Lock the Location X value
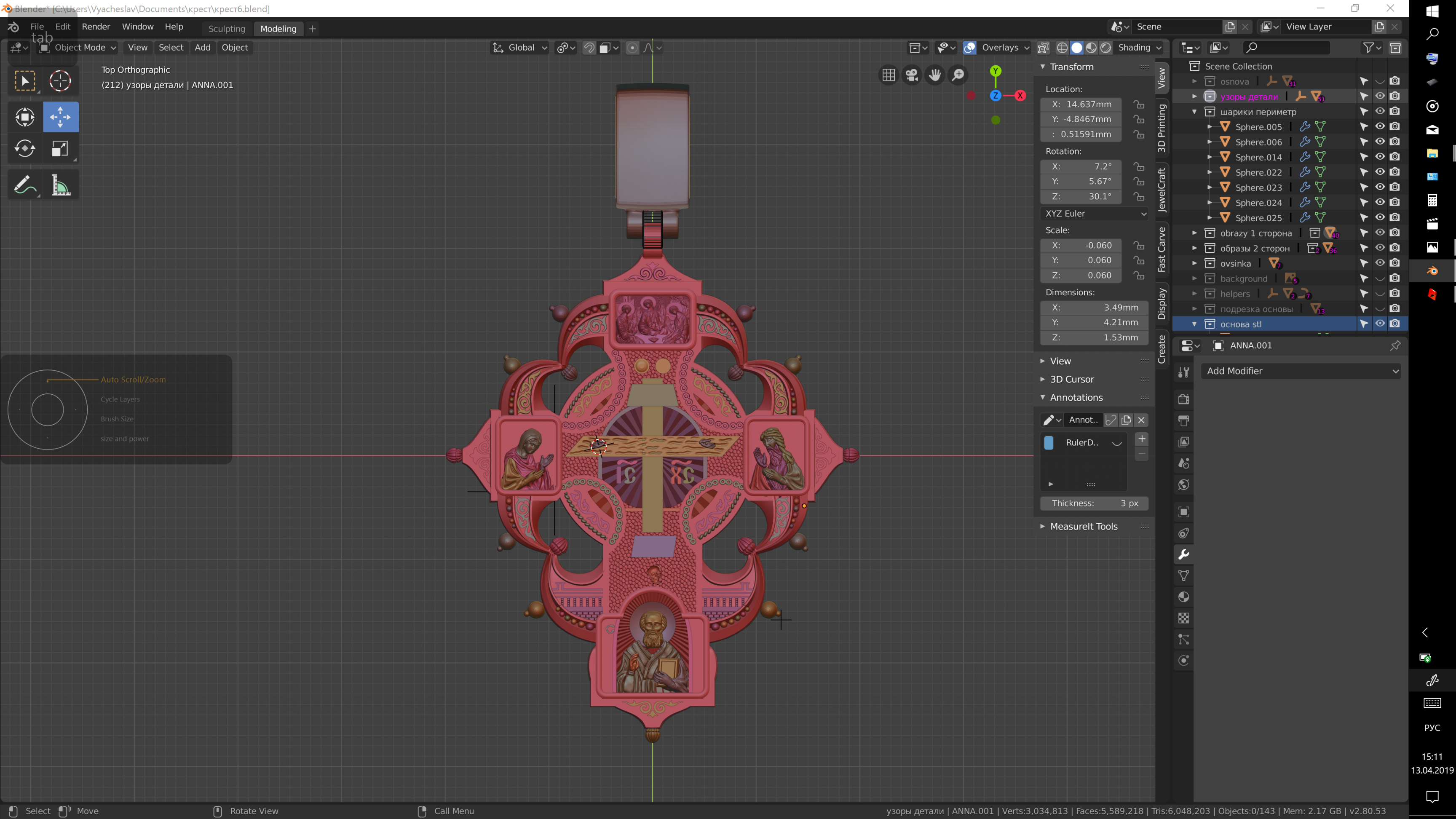 1139,104
